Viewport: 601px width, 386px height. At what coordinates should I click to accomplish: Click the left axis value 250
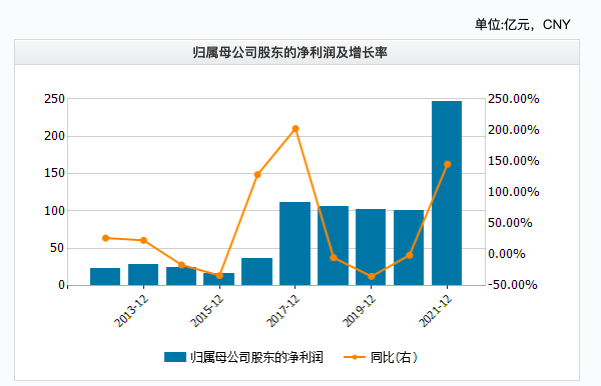(54, 99)
